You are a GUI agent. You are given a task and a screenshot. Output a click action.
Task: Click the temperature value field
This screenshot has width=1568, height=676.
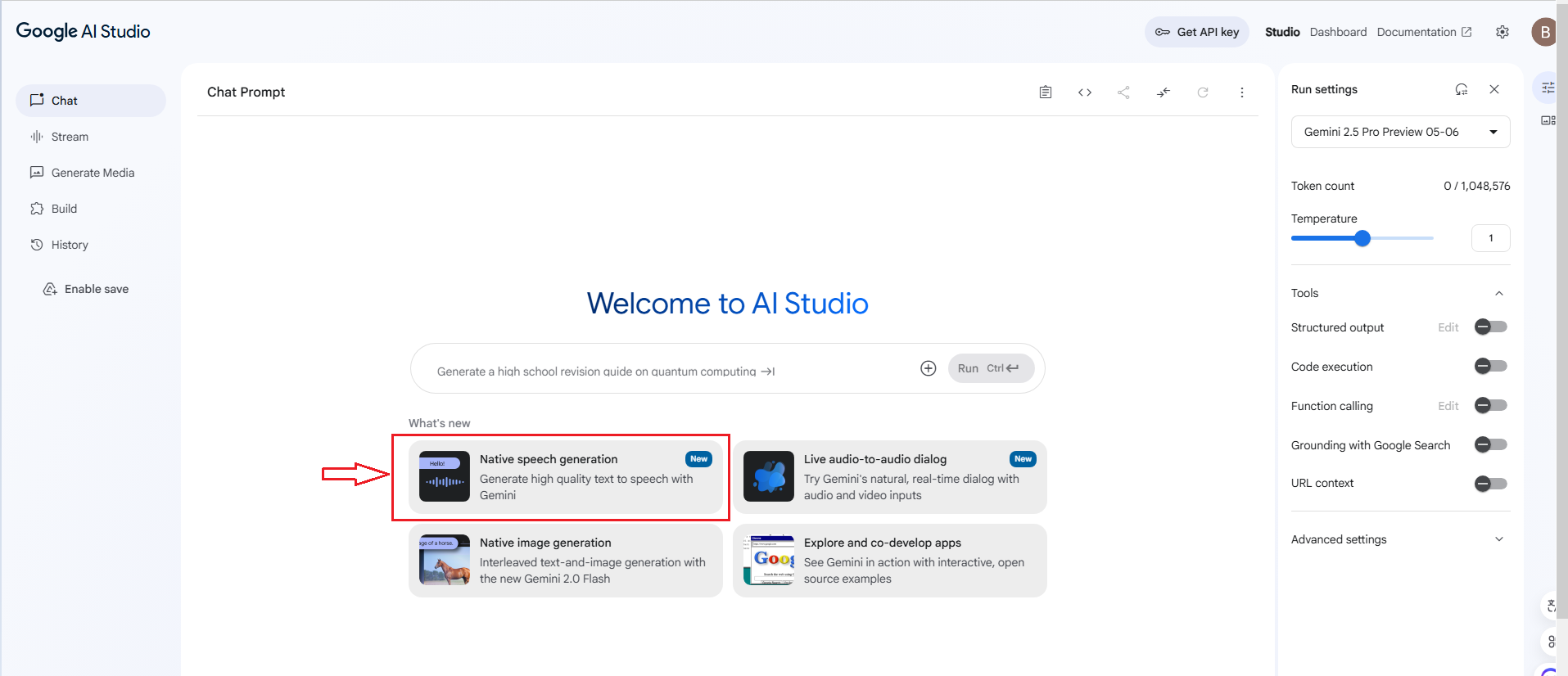[1491, 238]
